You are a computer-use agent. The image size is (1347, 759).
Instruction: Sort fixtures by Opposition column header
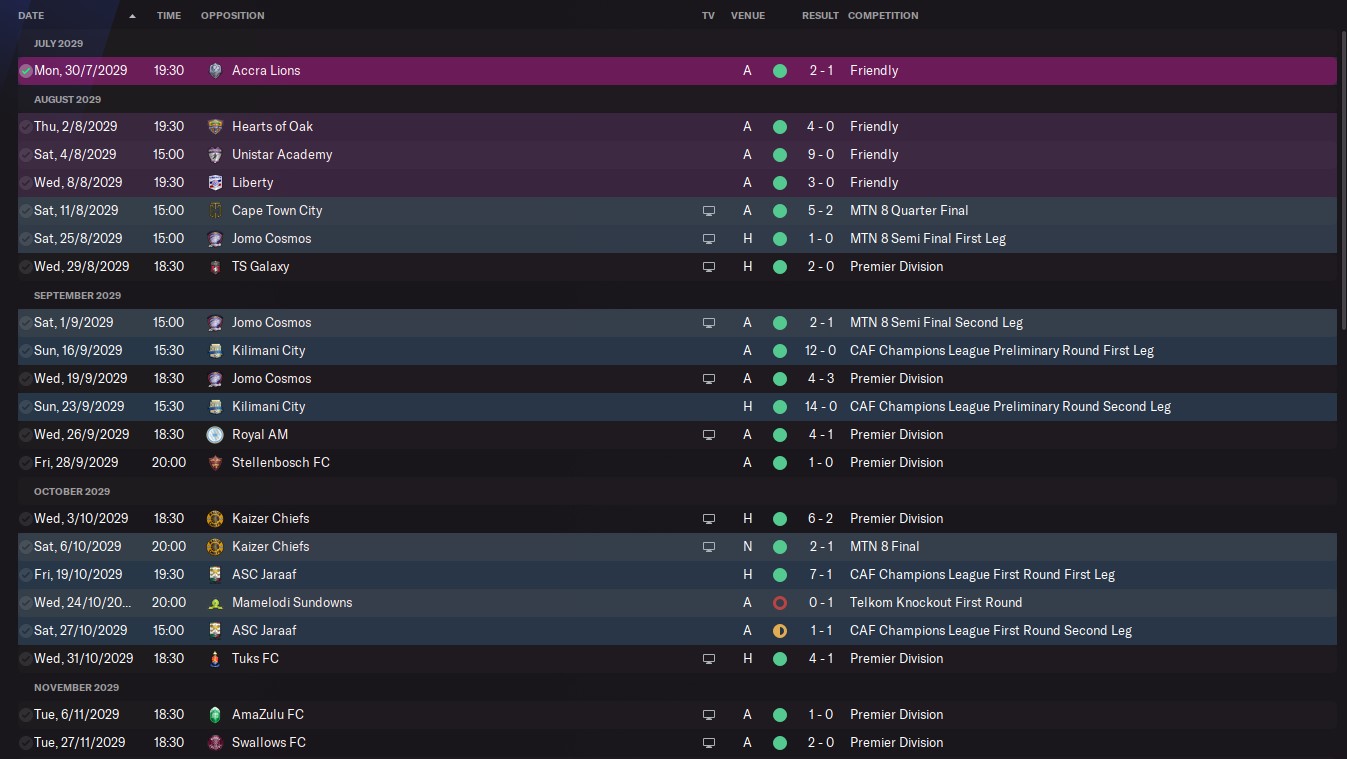coord(233,15)
